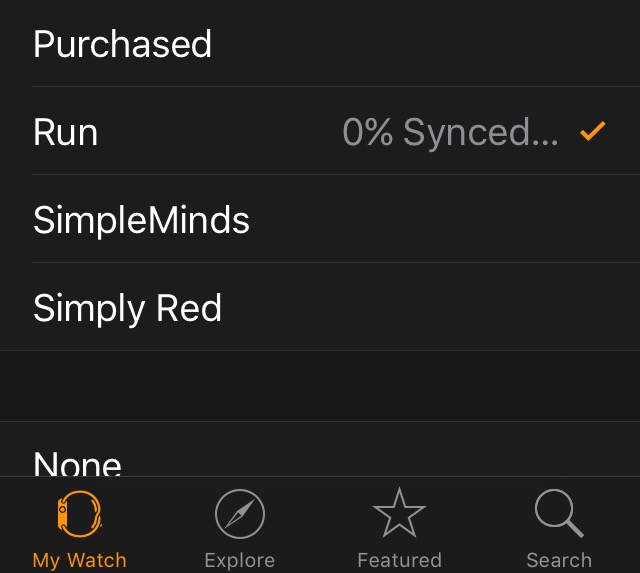This screenshot has width=640, height=573.
Task: Select the None option
Action: 77,464
